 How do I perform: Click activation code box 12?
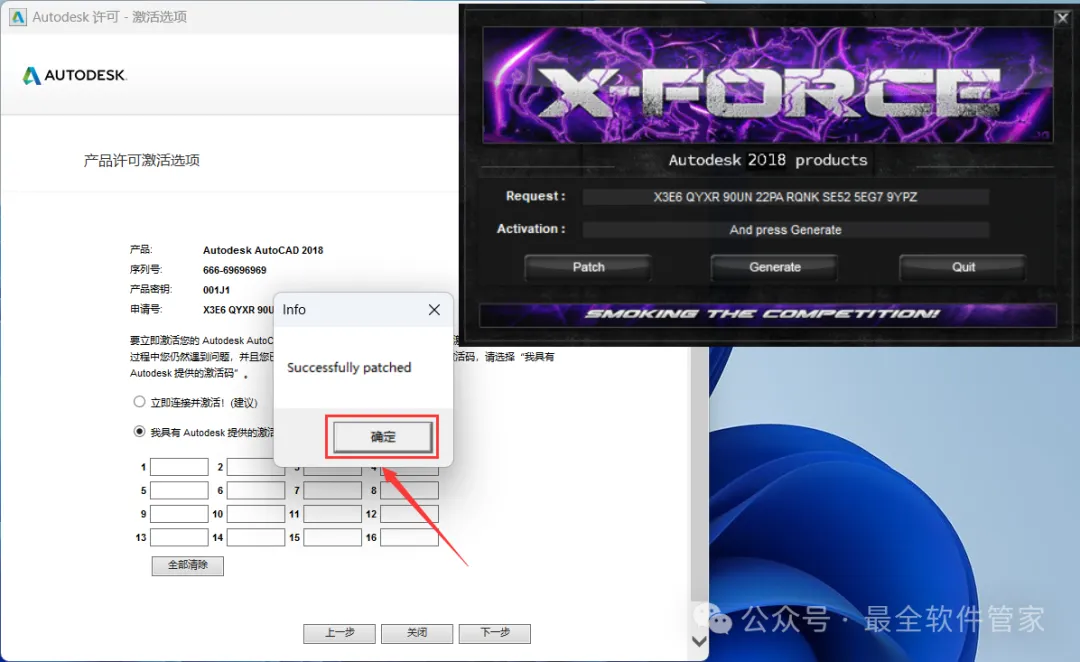pyautogui.click(x=409, y=514)
